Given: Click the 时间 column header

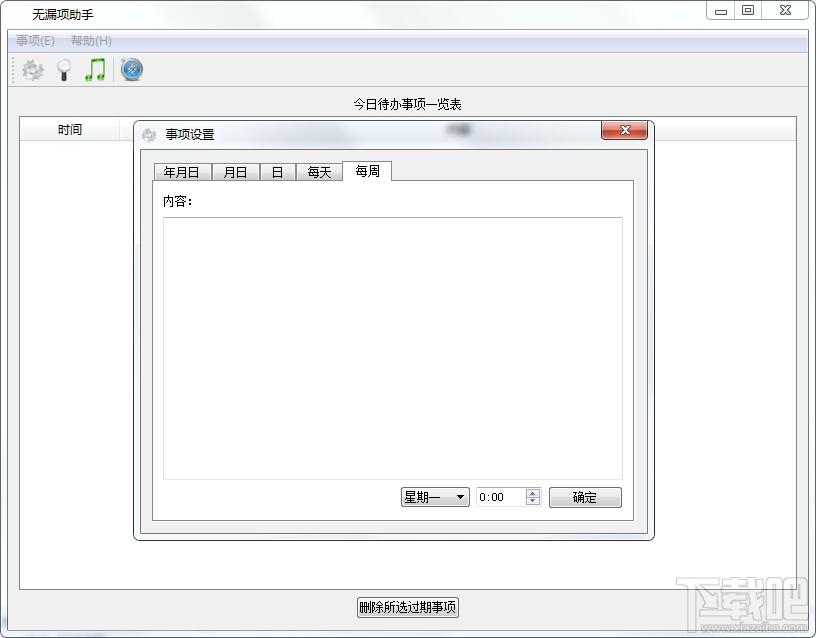Looking at the screenshot, I should [x=70, y=130].
